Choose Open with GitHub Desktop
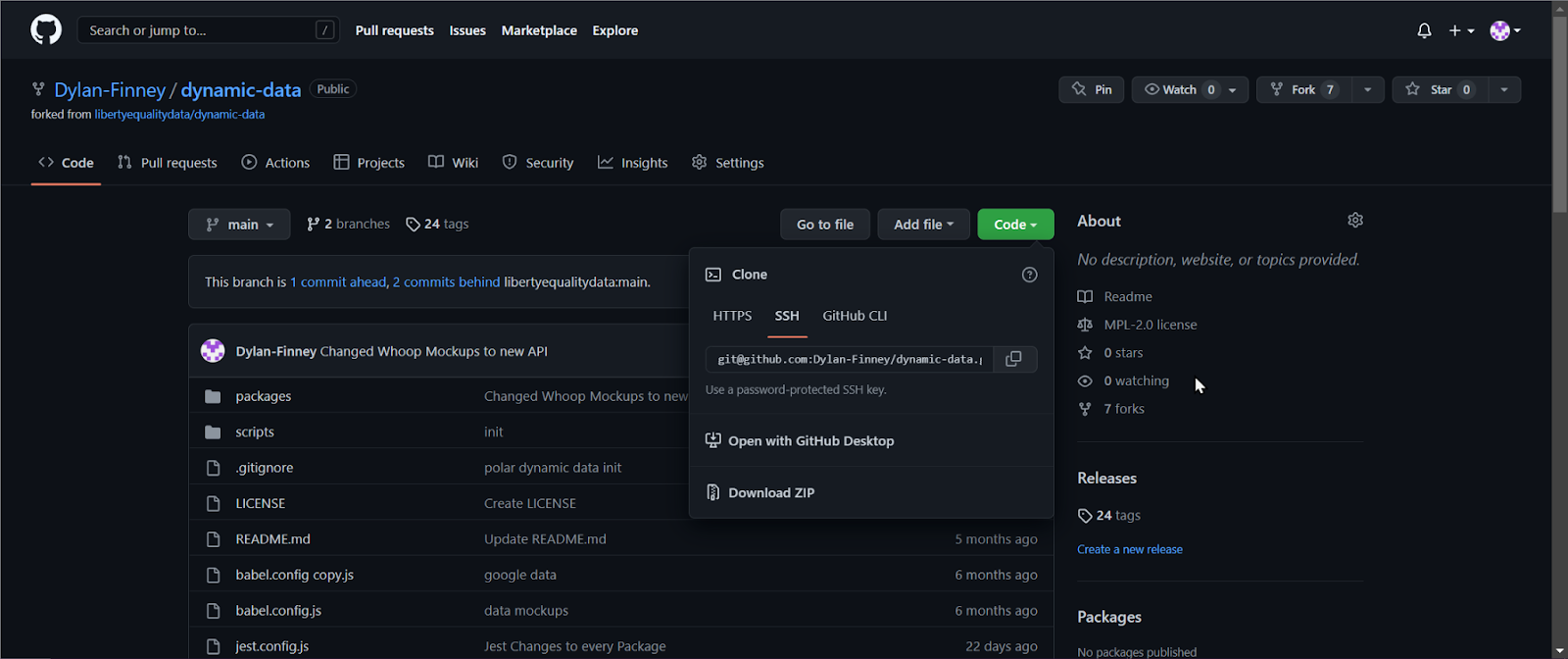 point(800,441)
